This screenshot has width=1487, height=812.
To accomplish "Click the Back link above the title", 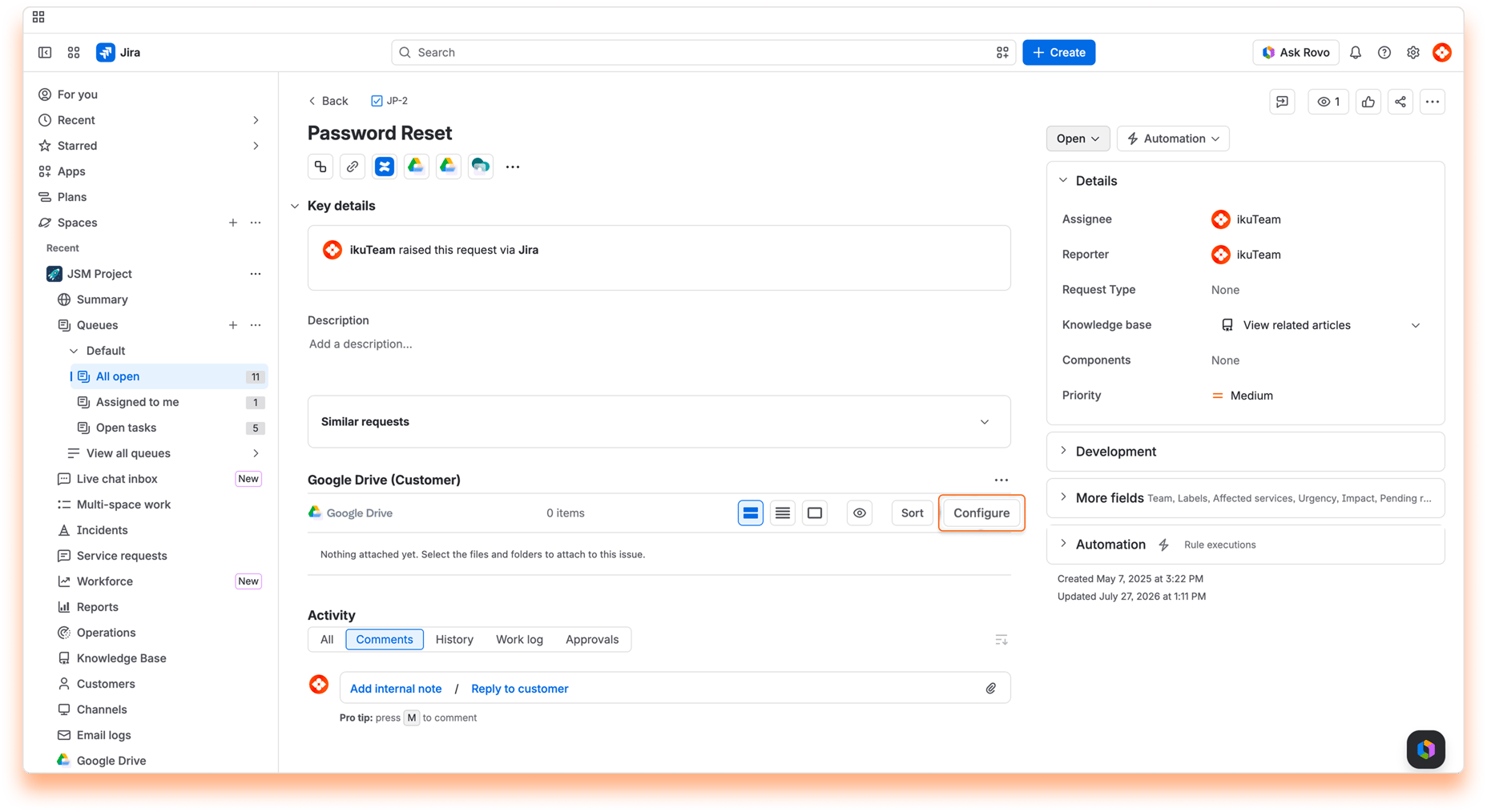I will coord(328,101).
